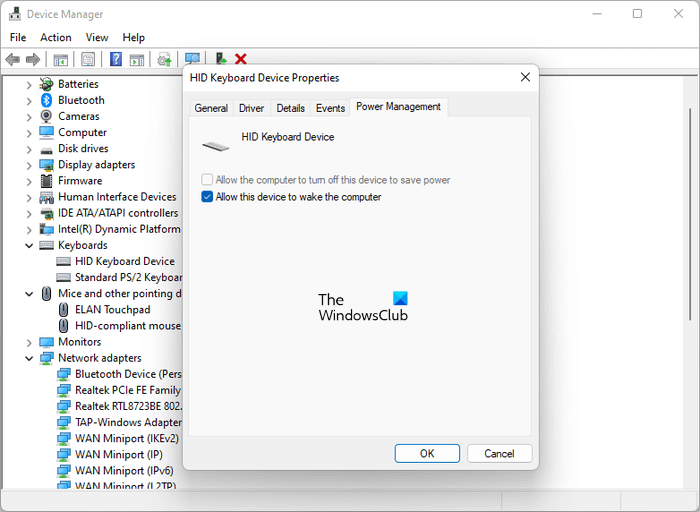Expand the Bluetooth tree node

[x=29, y=100]
